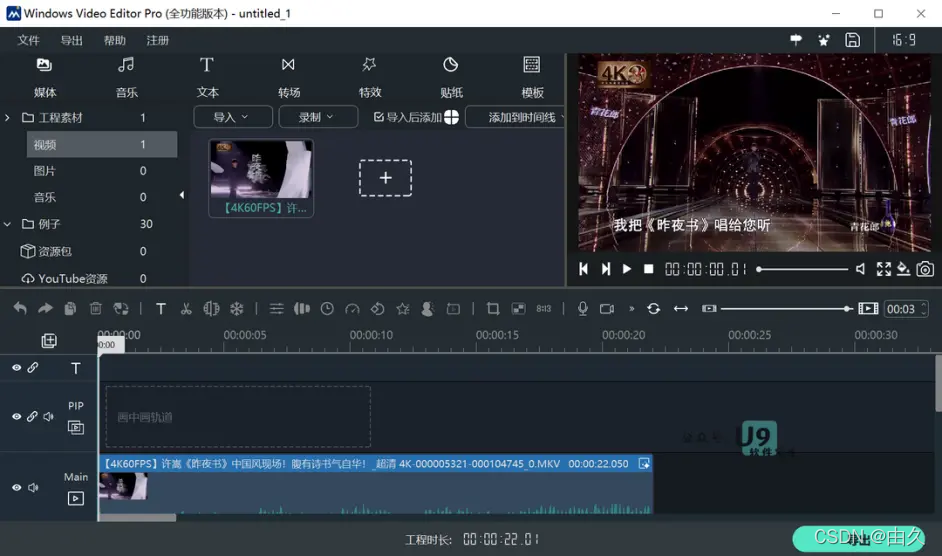Add a new track with plus-layer icon

(49, 341)
